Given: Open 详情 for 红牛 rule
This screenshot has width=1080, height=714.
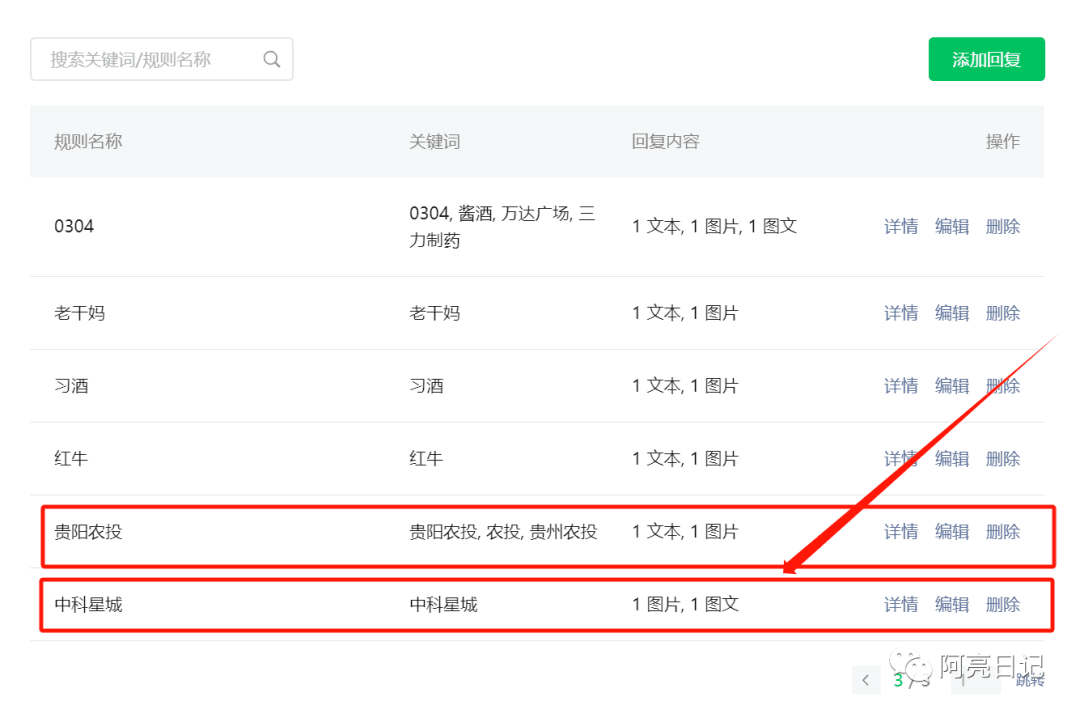Looking at the screenshot, I should (x=901, y=459).
